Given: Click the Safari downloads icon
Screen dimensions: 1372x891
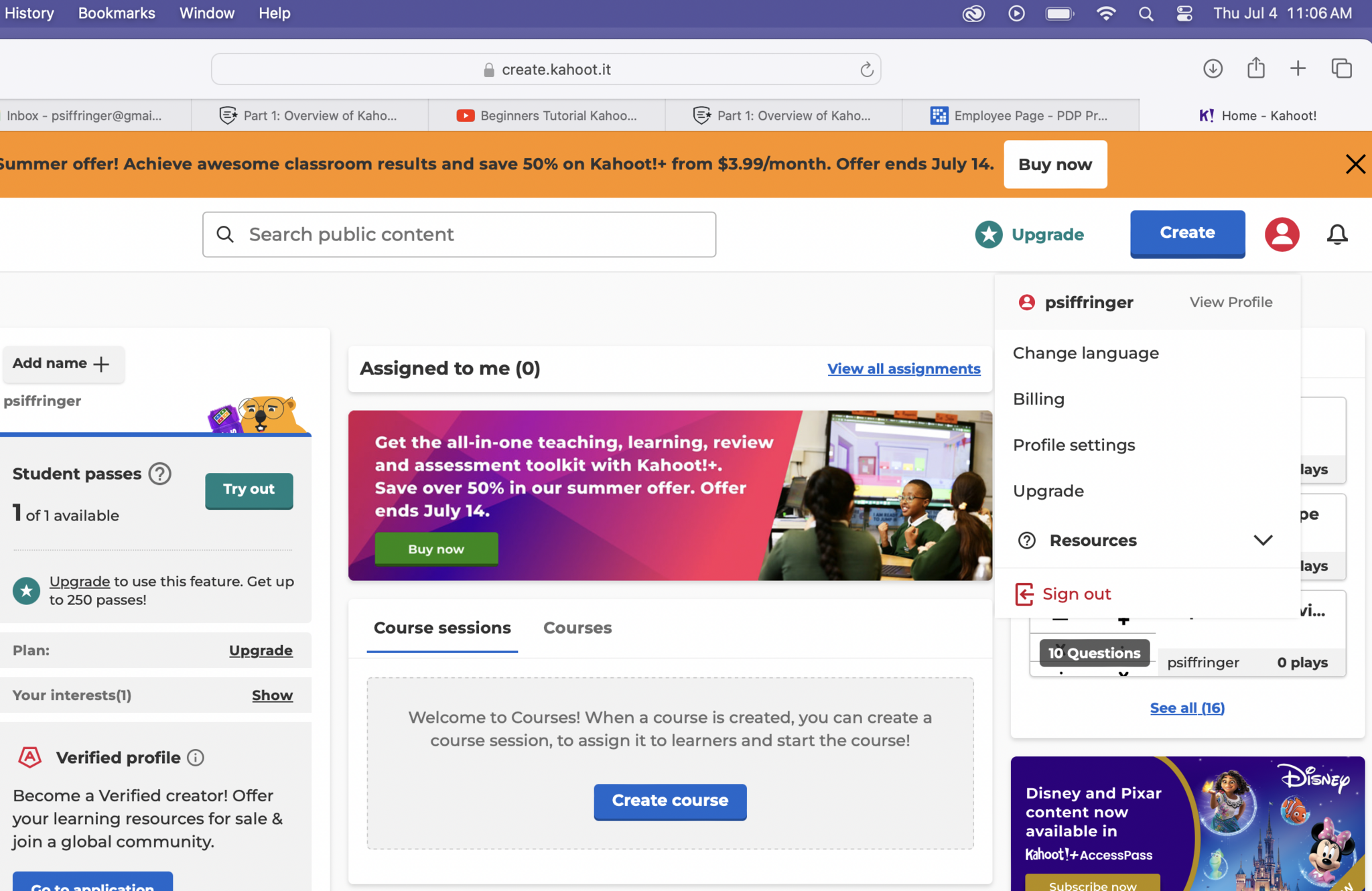Looking at the screenshot, I should [1213, 68].
